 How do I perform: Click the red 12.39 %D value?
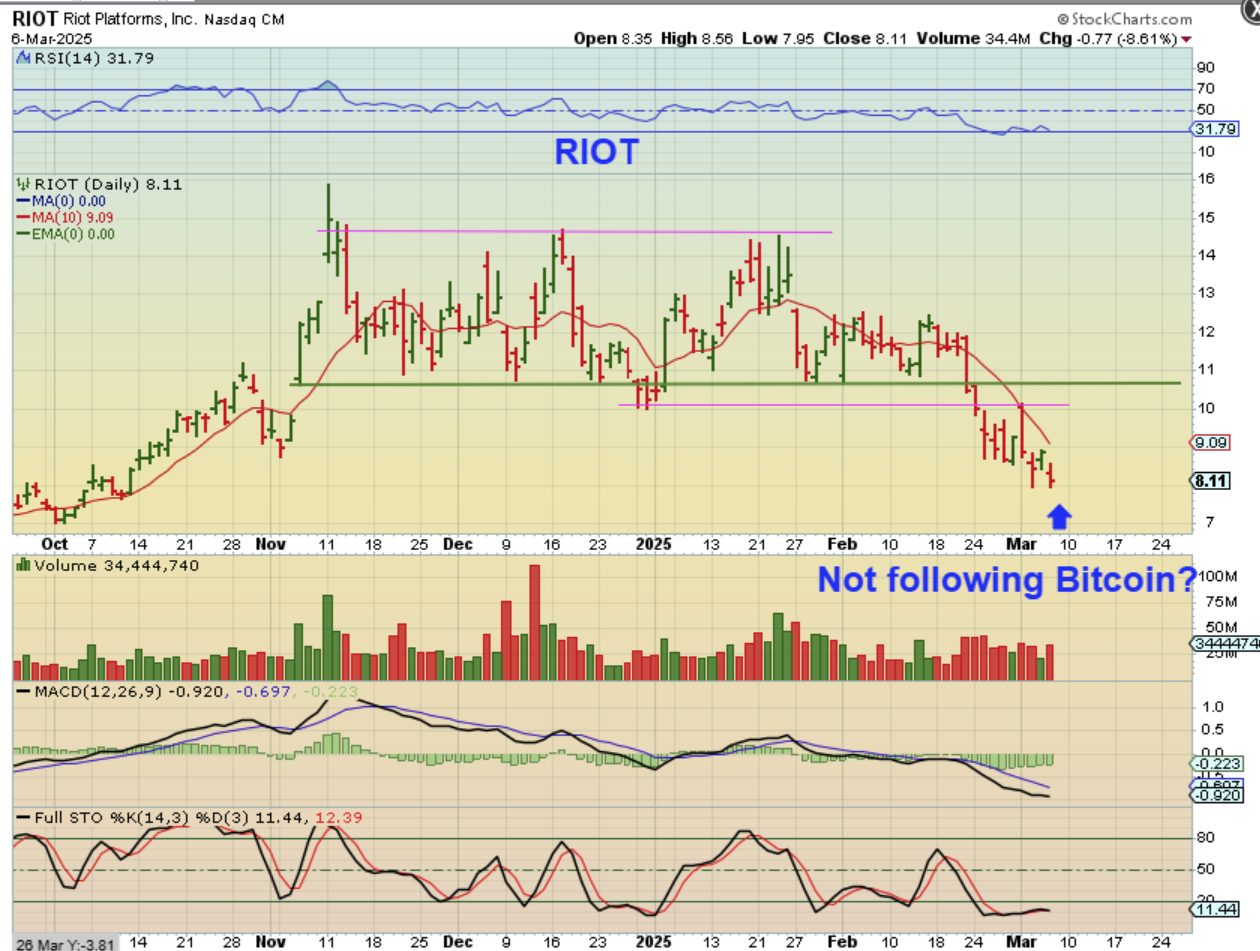338,817
